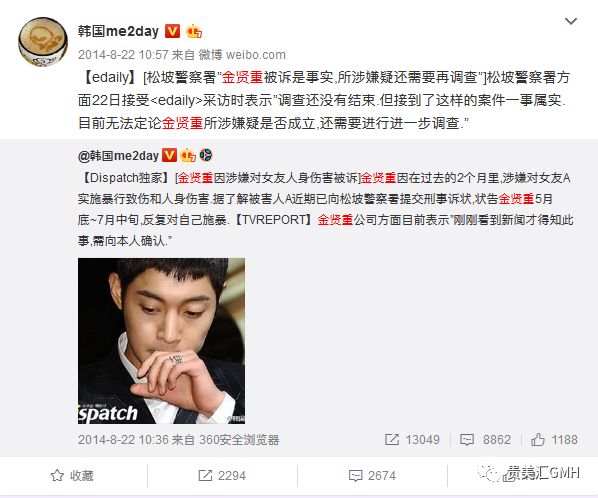This screenshot has width=598, height=498.
Task: Click the verified V badge in the quoted post
Action: [169, 155]
